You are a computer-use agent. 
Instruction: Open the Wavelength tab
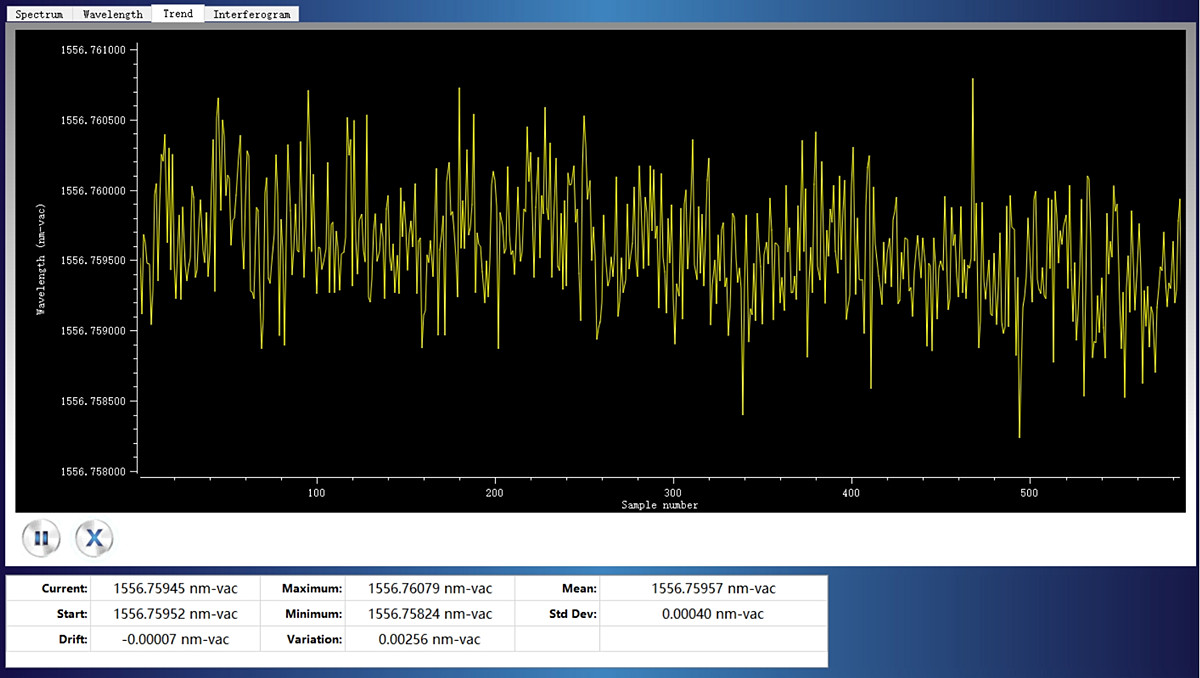(112, 14)
